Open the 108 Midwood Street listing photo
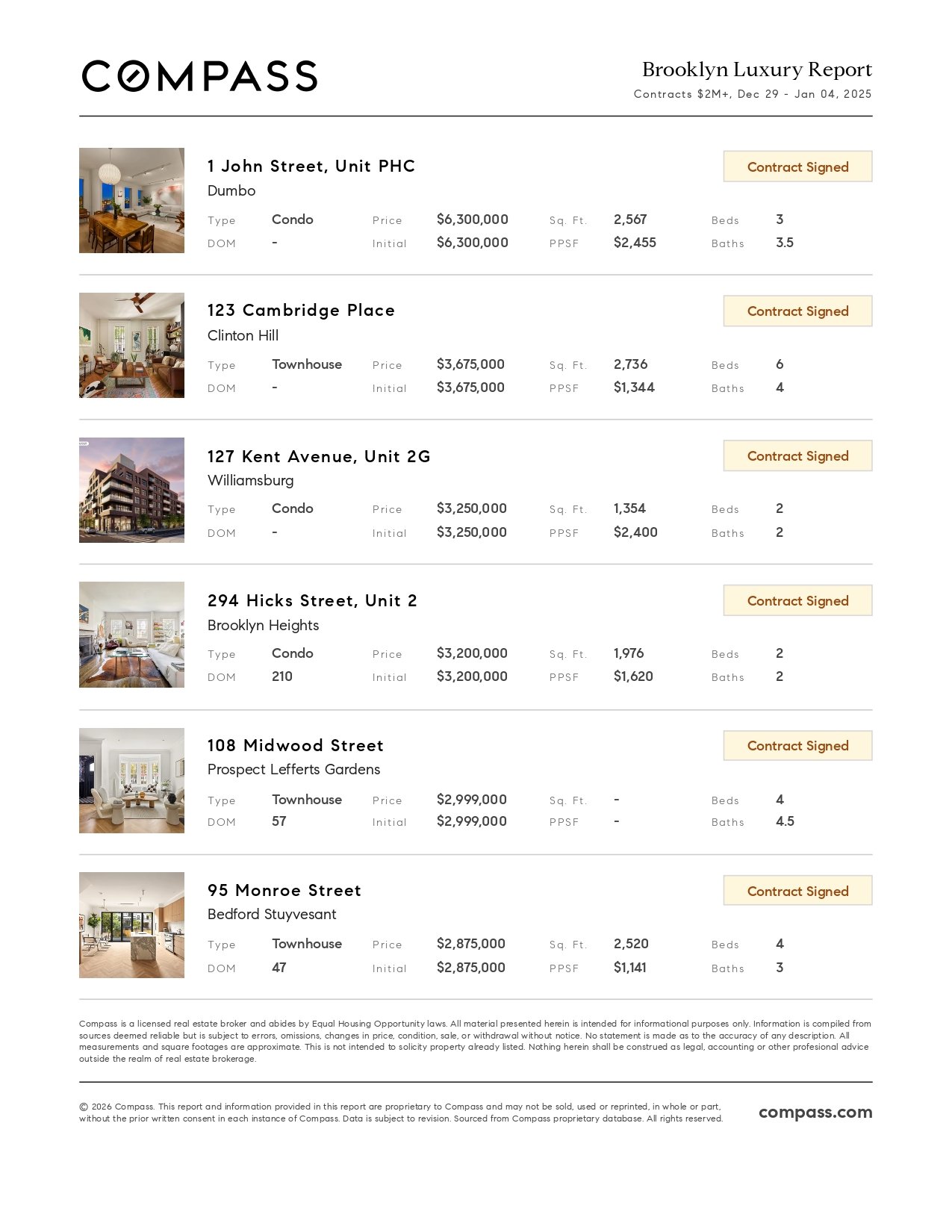The width and height of the screenshot is (952, 1232). (131, 780)
